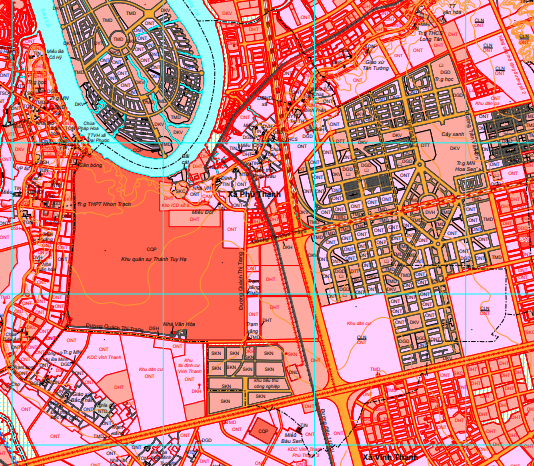Click the DVH label inside the roundabout
This screenshot has height=466, width=534.
coord(430,212)
